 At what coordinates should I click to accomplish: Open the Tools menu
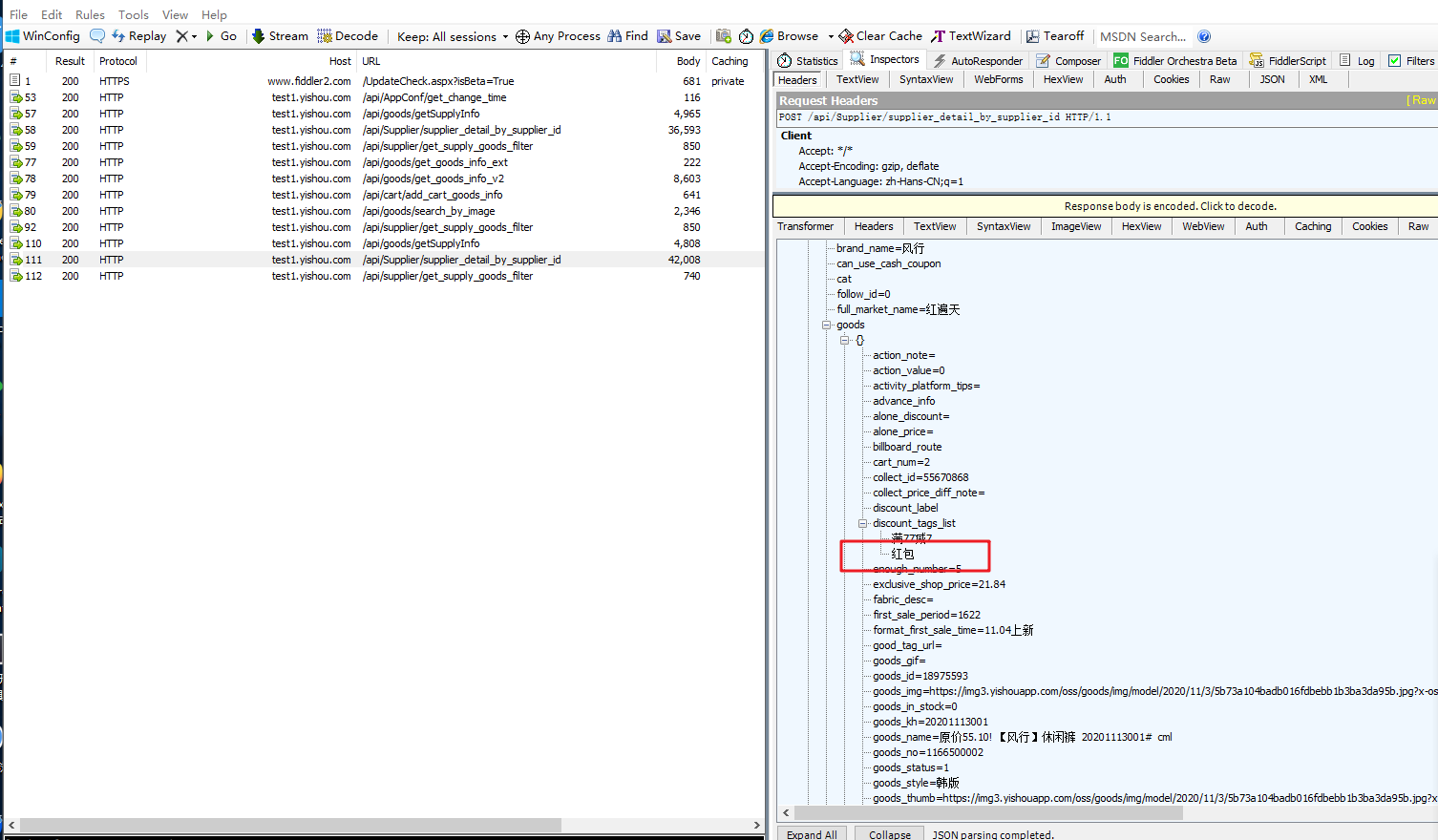[x=134, y=14]
